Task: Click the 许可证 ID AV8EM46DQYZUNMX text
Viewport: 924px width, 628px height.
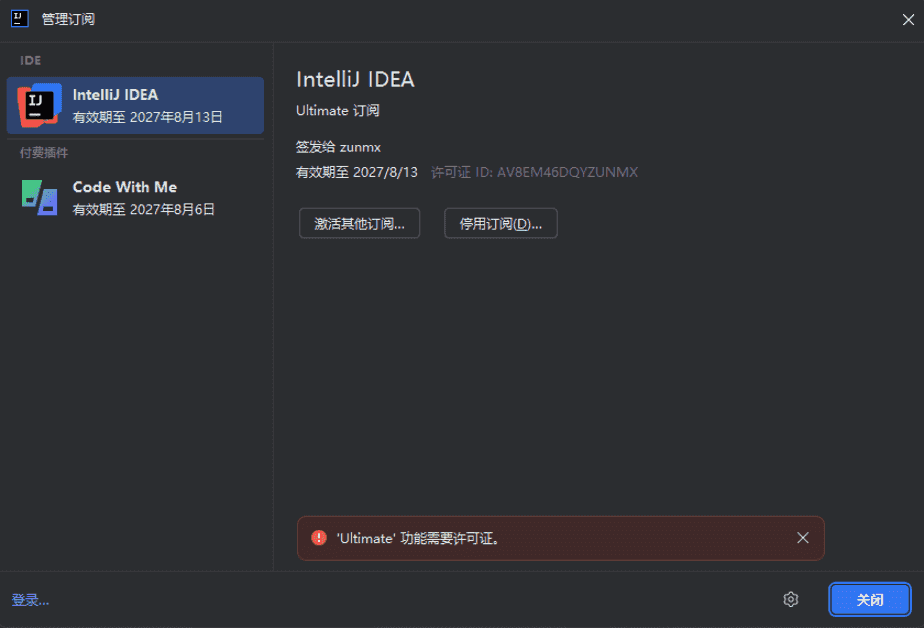Action: tap(534, 173)
